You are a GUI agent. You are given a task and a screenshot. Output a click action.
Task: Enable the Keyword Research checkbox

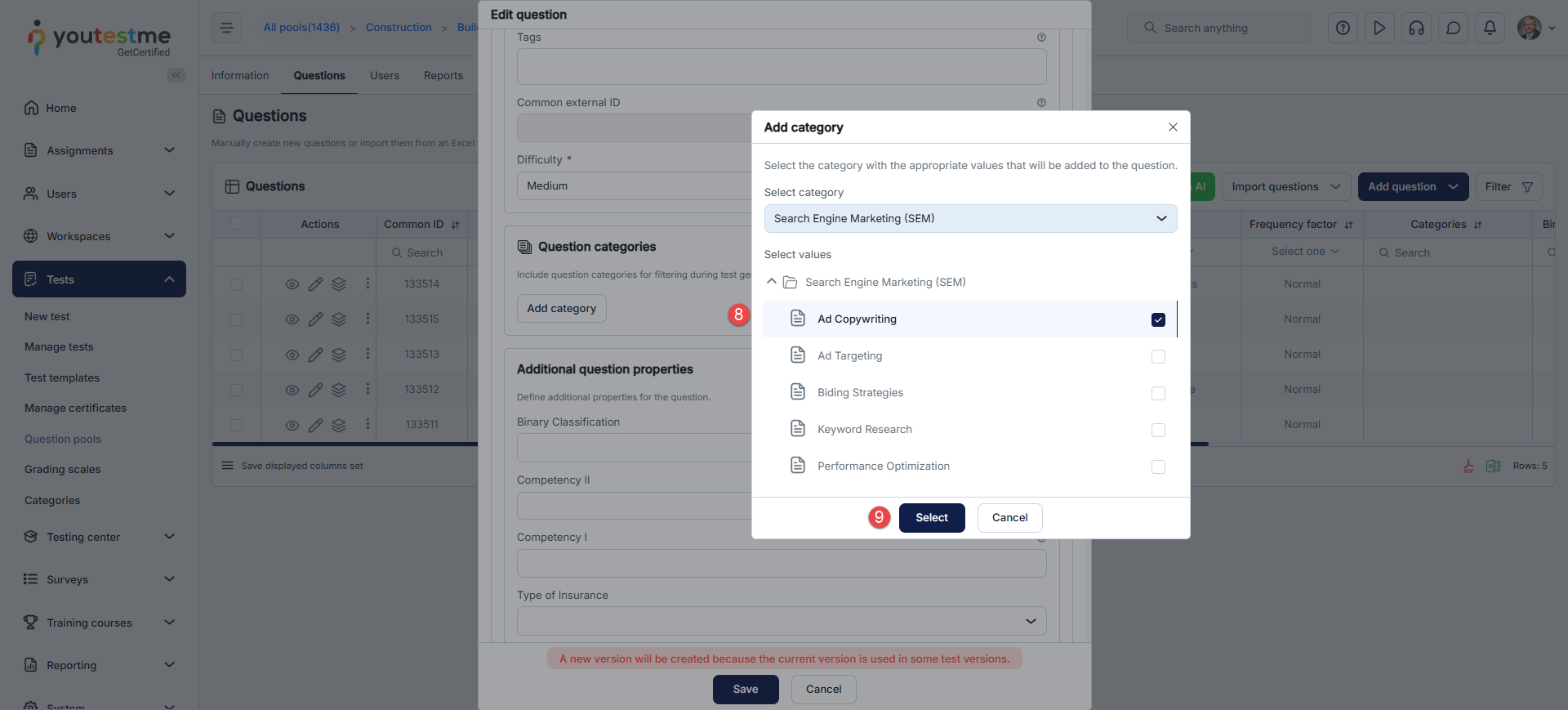pyautogui.click(x=1158, y=430)
